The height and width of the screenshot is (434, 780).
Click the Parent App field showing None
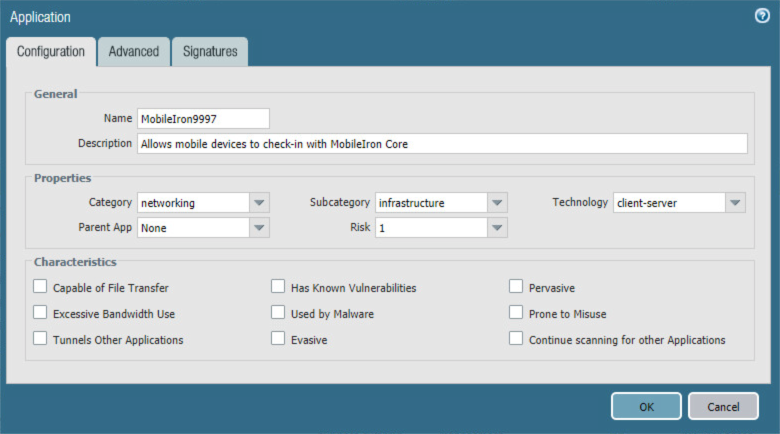(193, 227)
